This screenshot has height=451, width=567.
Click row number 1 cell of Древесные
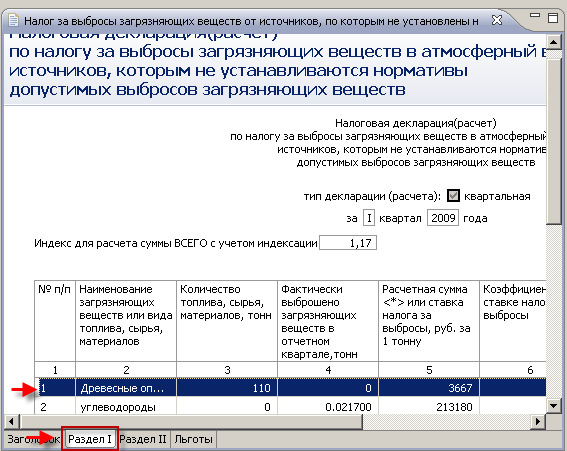click(55, 388)
